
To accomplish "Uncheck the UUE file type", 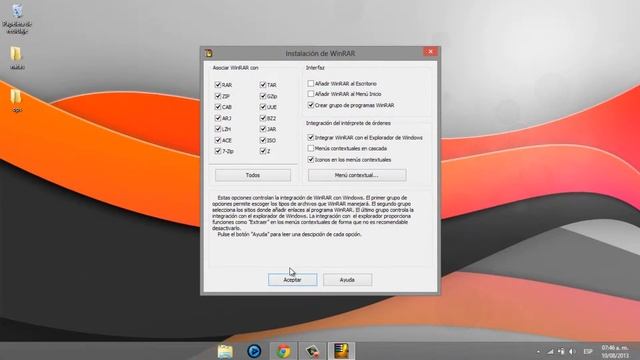I will point(263,107).
